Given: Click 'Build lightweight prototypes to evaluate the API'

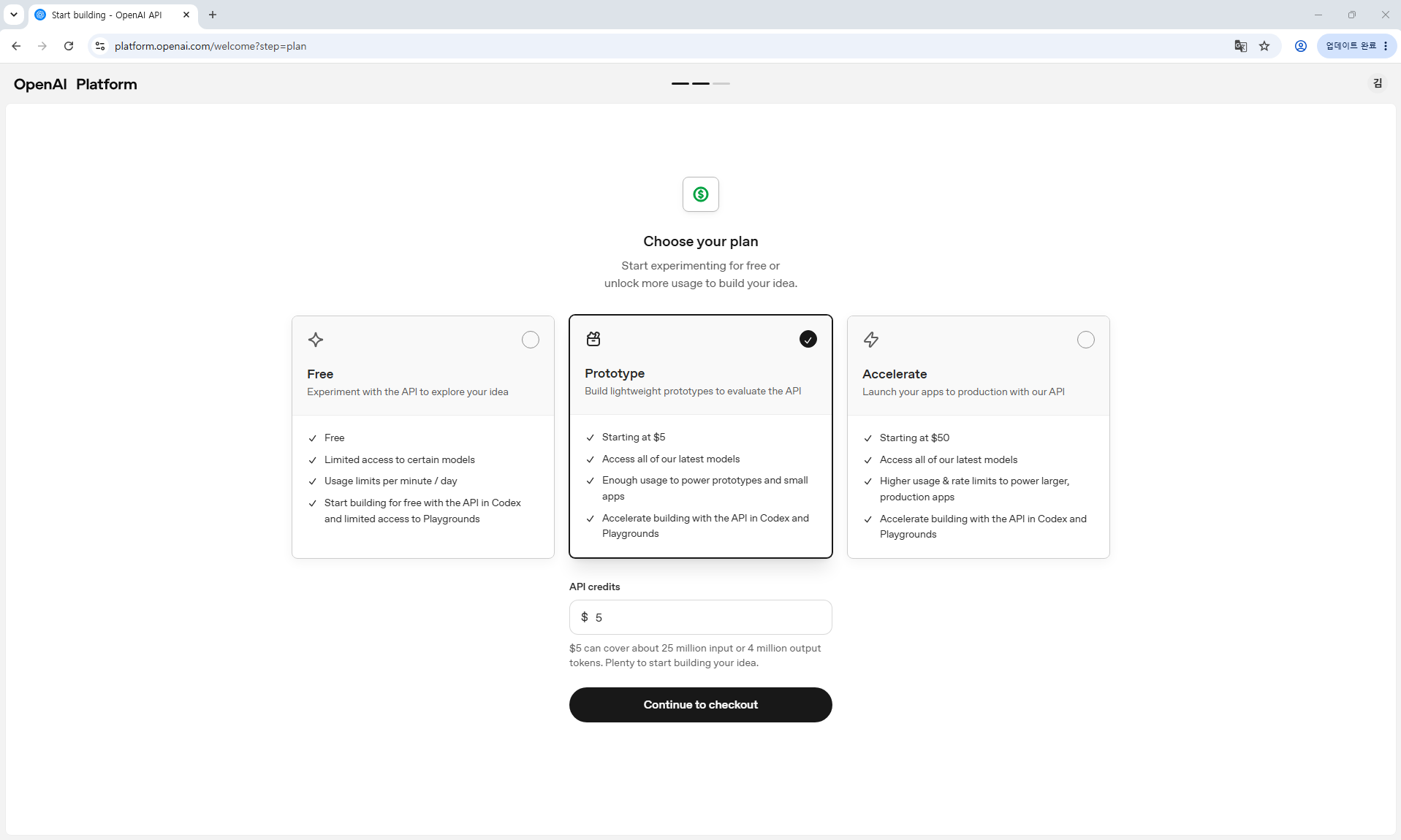Looking at the screenshot, I should 693,392.
